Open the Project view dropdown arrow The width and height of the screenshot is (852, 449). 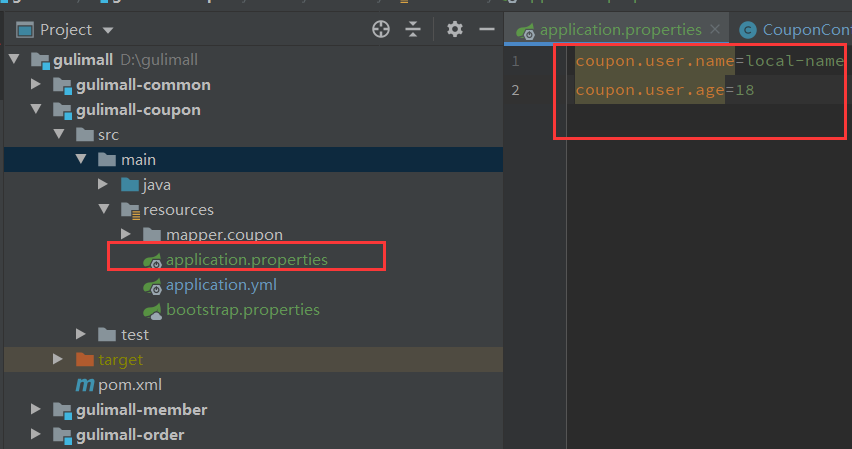[108, 30]
